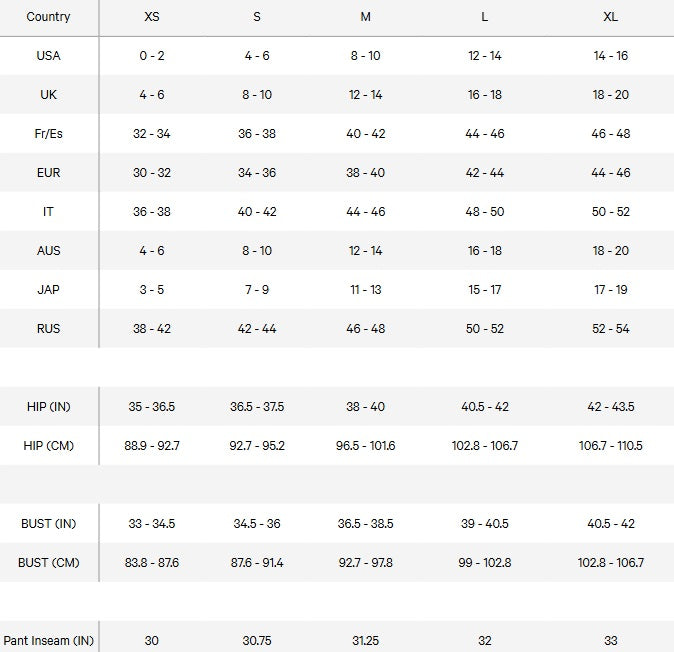Image resolution: width=674 pixels, height=652 pixels.
Task: Click the HIP (IN) row label
Action: point(49,407)
